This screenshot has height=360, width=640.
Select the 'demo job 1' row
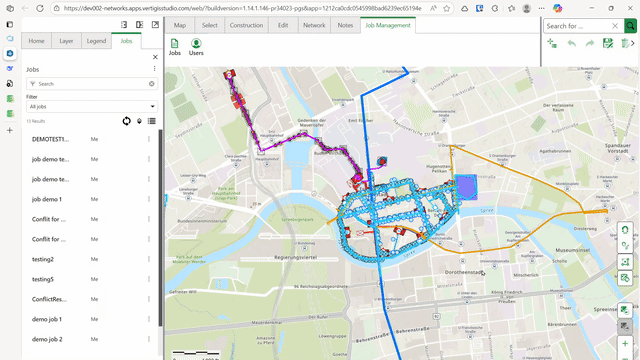[x=90, y=319]
